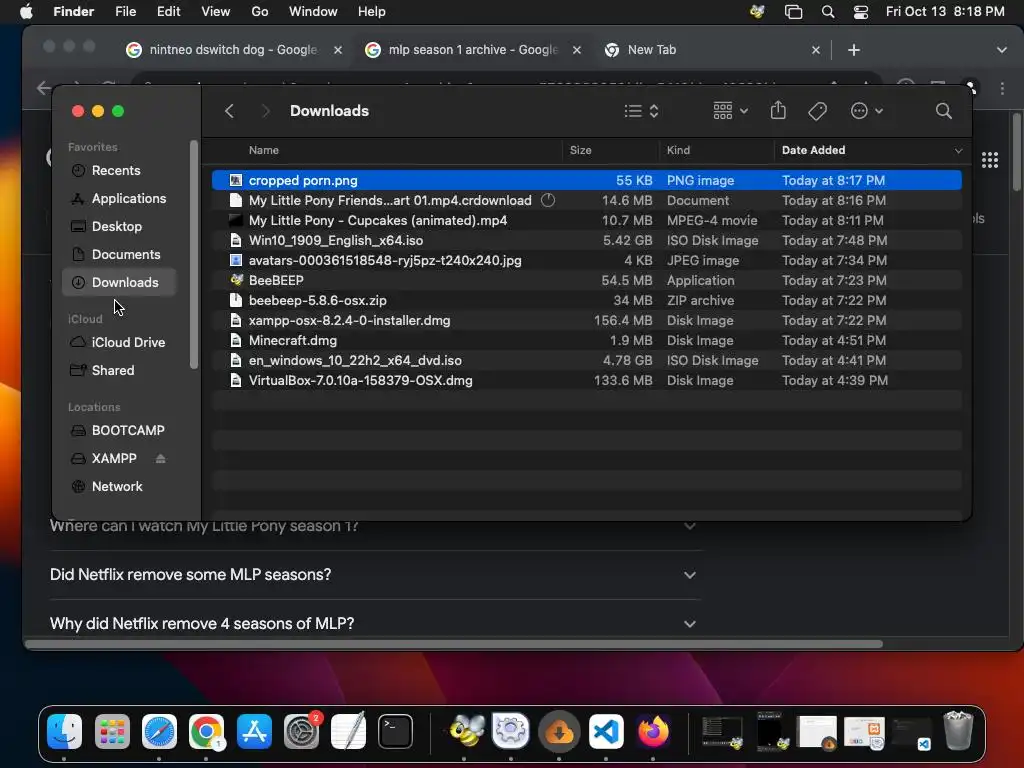The height and width of the screenshot is (768, 1024).
Task: Select VirtualBox-7.0.10a-158379-OSX.dmg
Action: tap(586, 381)
